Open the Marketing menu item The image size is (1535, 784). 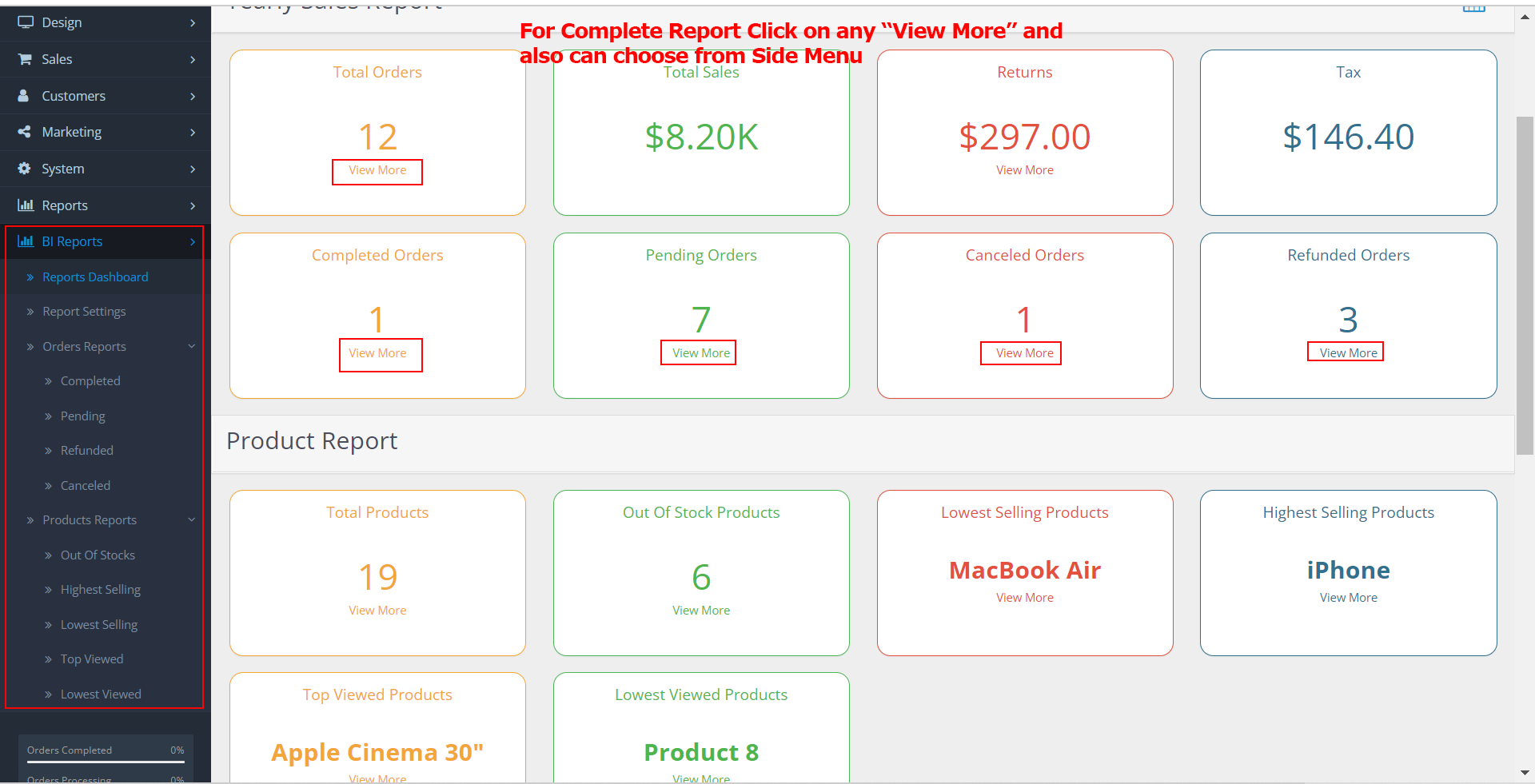pyautogui.click(x=106, y=132)
